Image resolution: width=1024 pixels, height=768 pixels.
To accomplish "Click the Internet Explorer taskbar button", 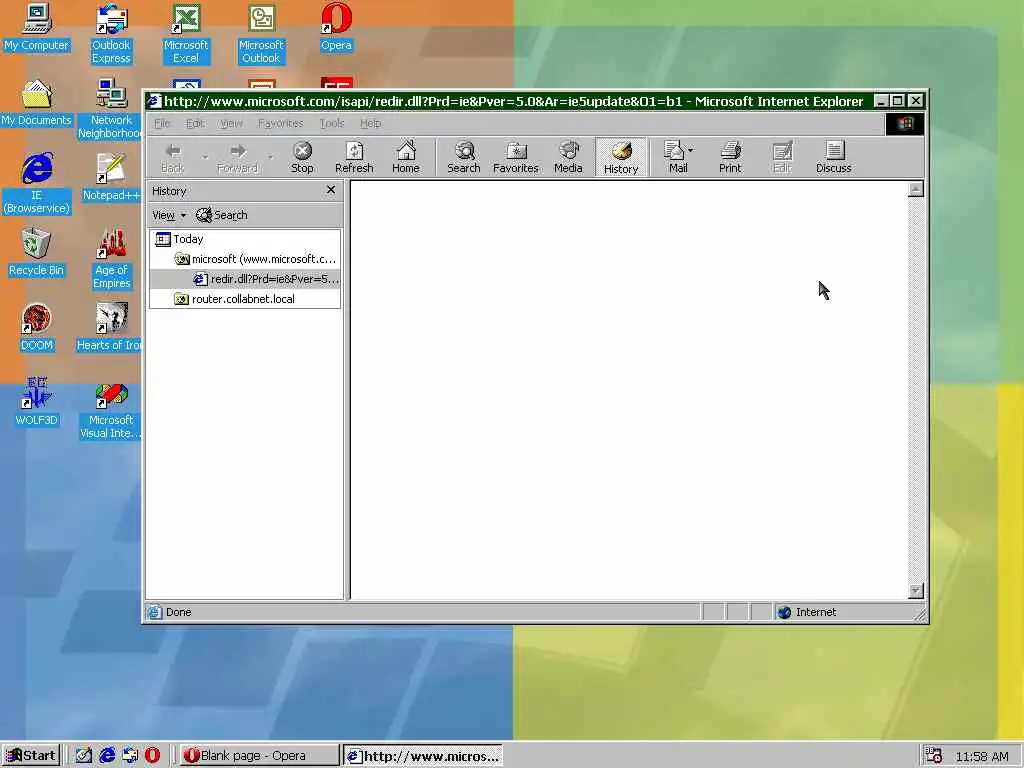I will click(x=423, y=756).
